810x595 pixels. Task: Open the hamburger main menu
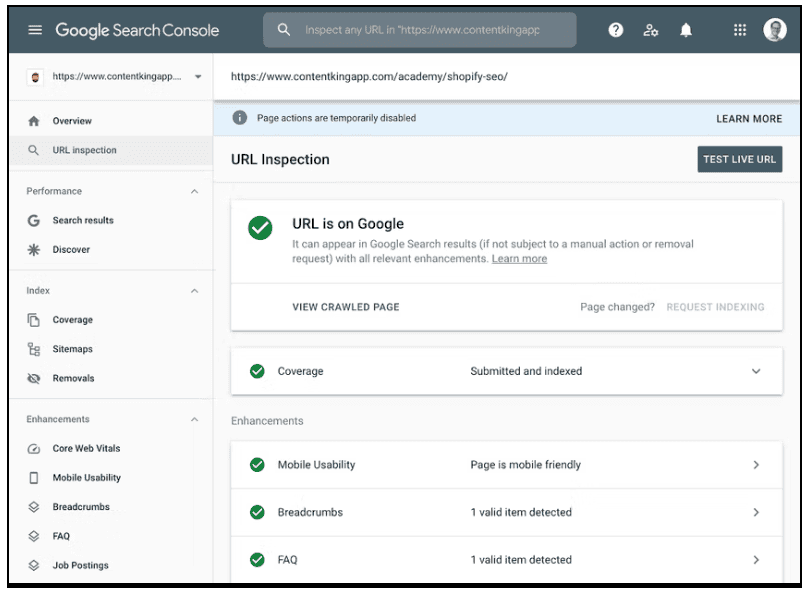click(x=35, y=30)
